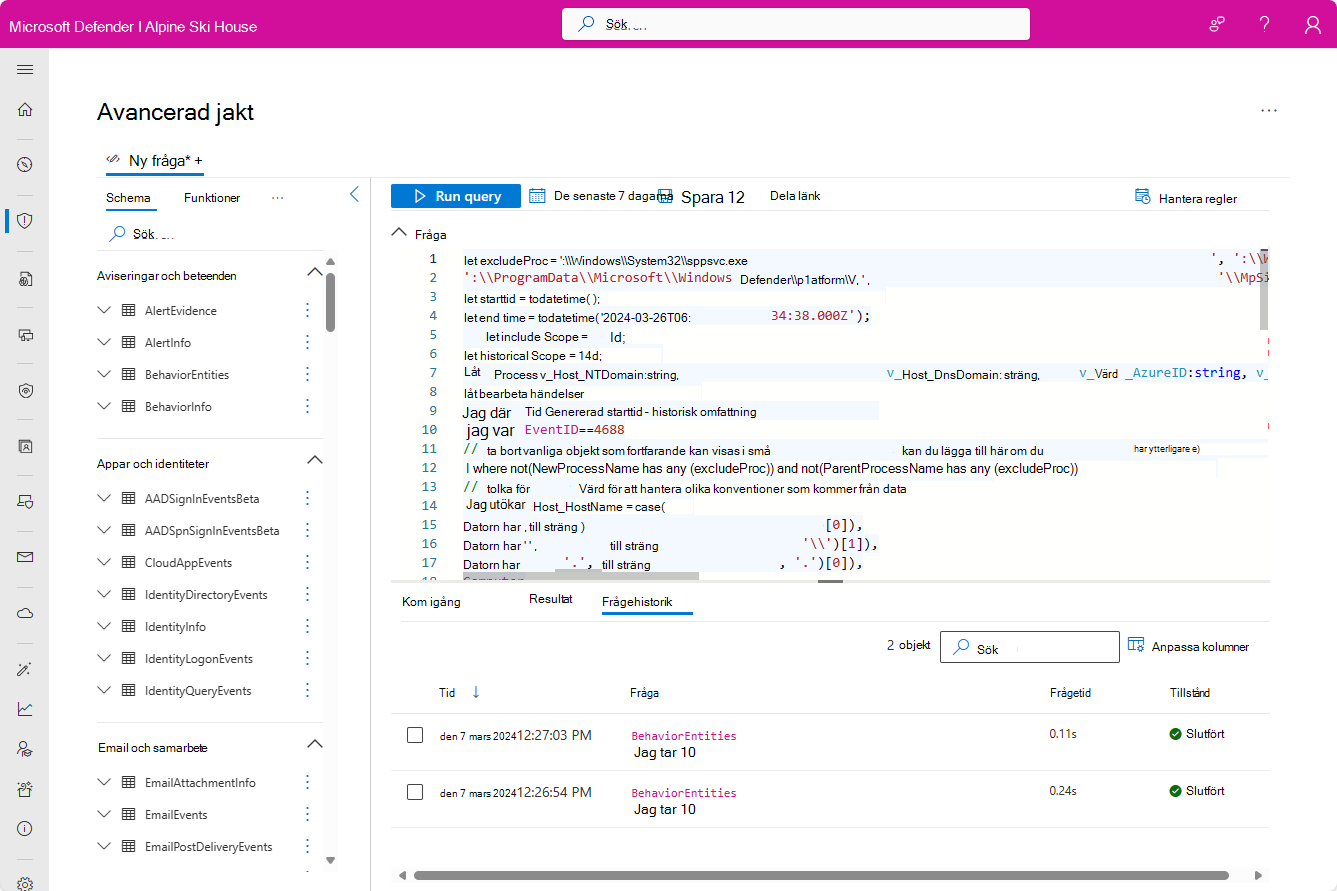This screenshot has height=891, width=1337.
Task: Go to the Home icon in sidebar
Action: 25,110
